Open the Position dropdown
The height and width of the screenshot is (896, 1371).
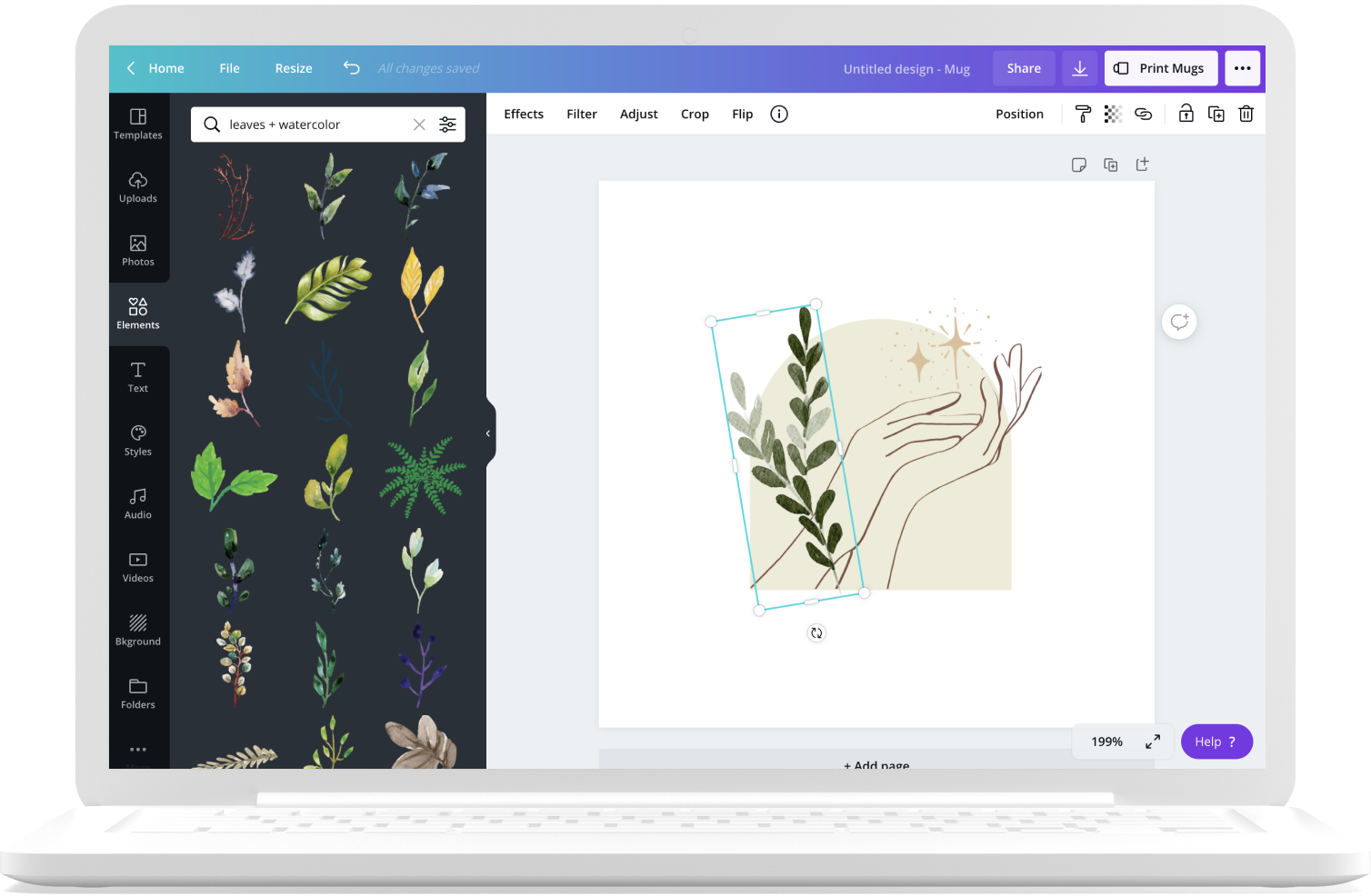click(x=1019, y=114)
